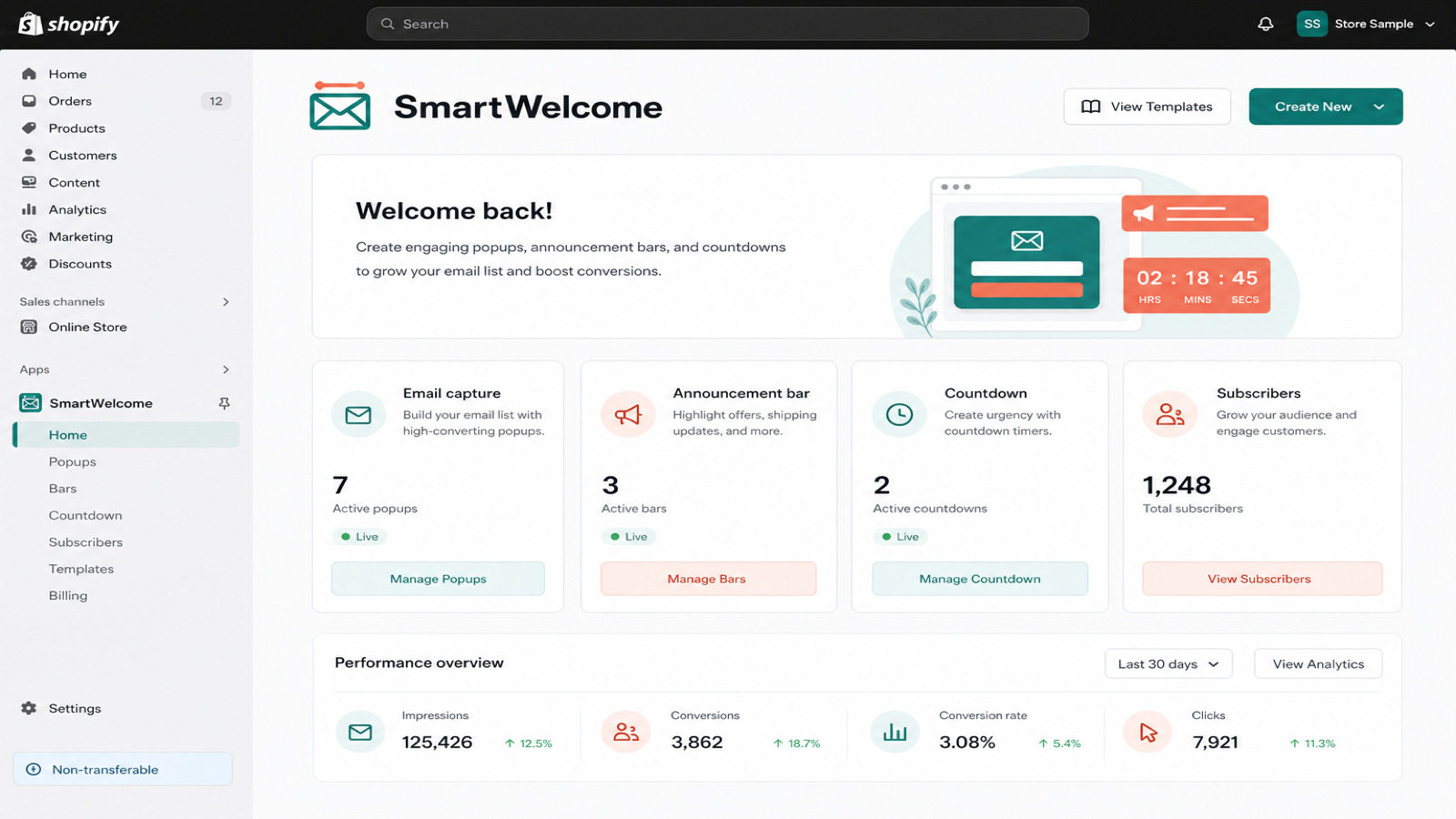Click the Content icon in sidebar

click(x=29, y=183)
